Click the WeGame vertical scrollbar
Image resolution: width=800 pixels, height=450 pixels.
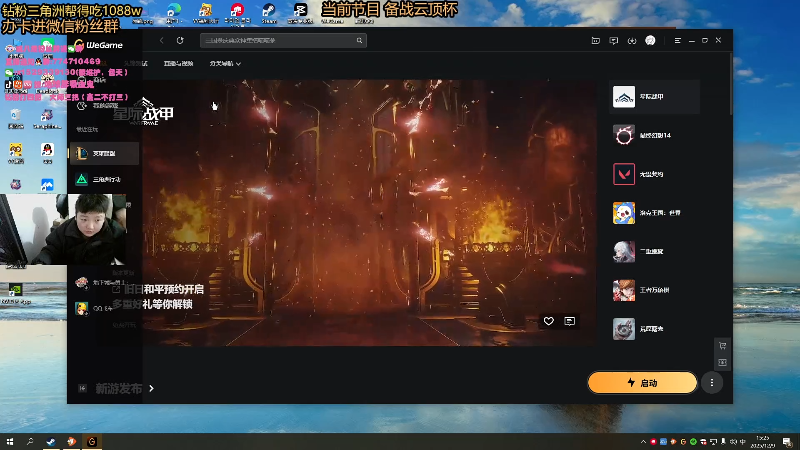(731, 84)
